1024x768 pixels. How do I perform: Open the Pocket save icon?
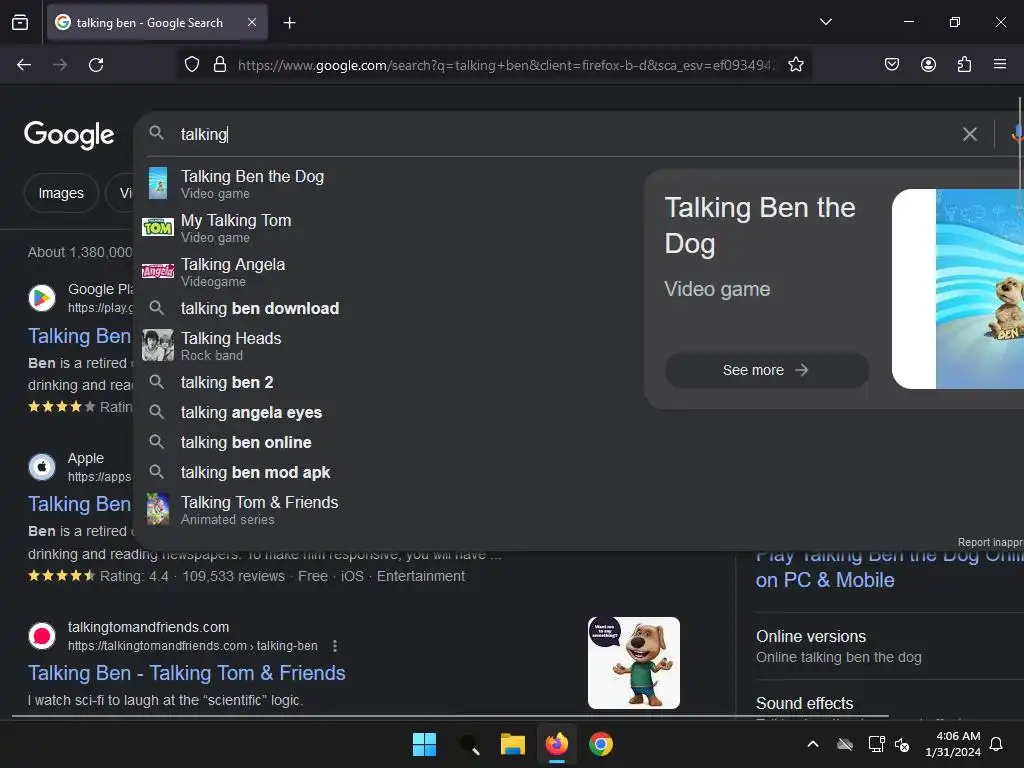[891, 65]
